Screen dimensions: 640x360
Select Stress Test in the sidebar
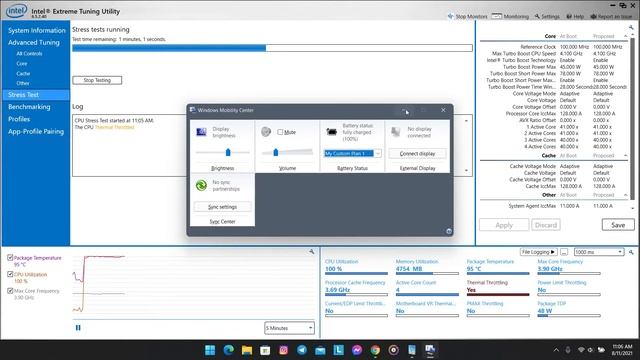[x=36, y=95]
